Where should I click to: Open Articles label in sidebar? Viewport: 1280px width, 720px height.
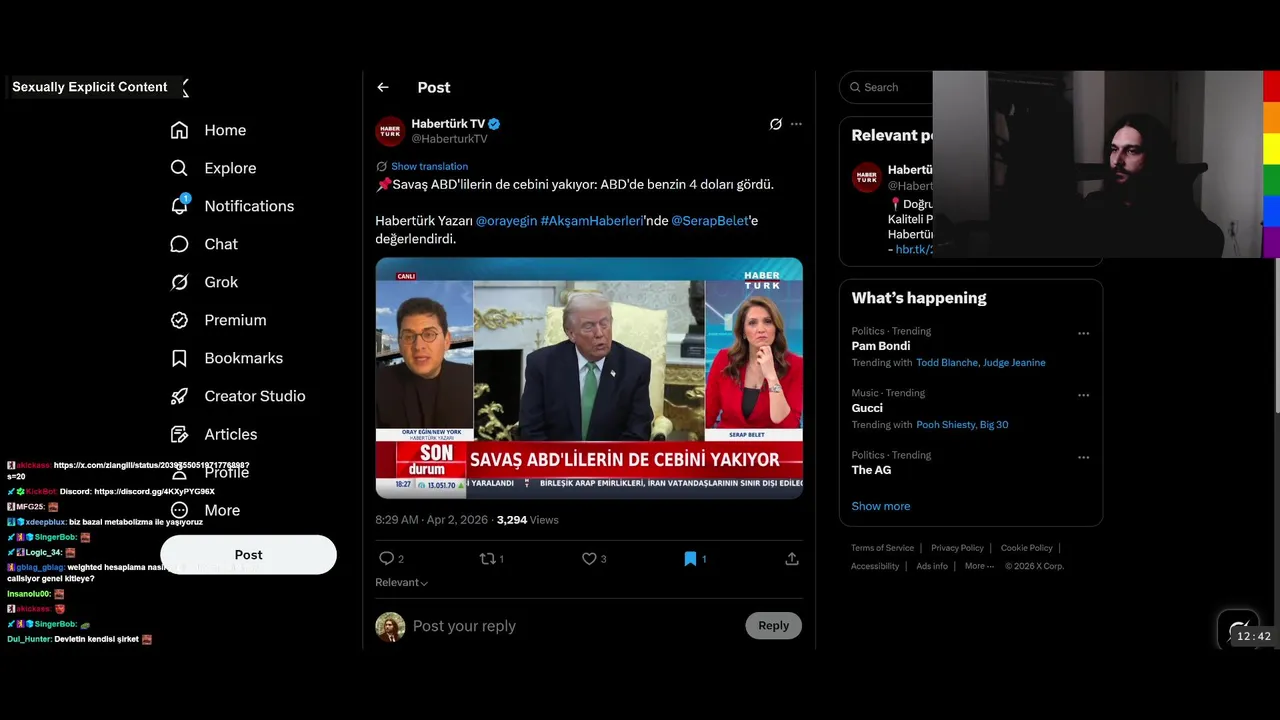point(231,434)
